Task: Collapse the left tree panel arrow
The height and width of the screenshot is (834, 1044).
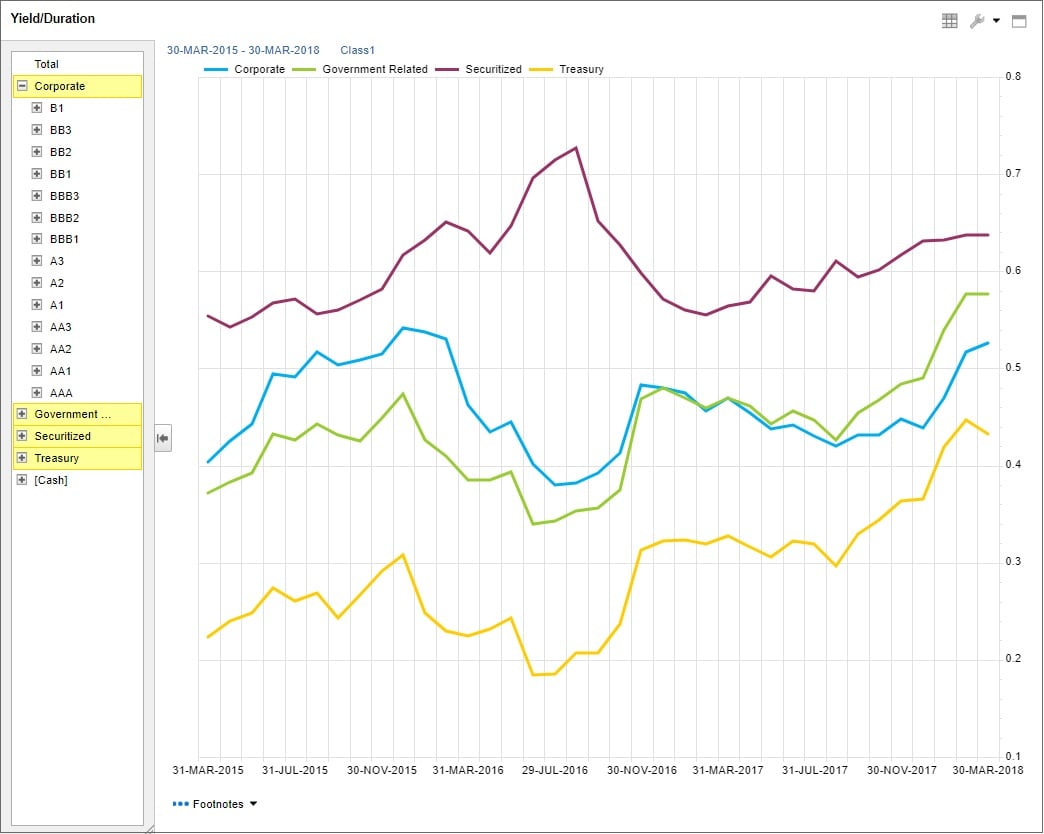Action: [163, 438]
